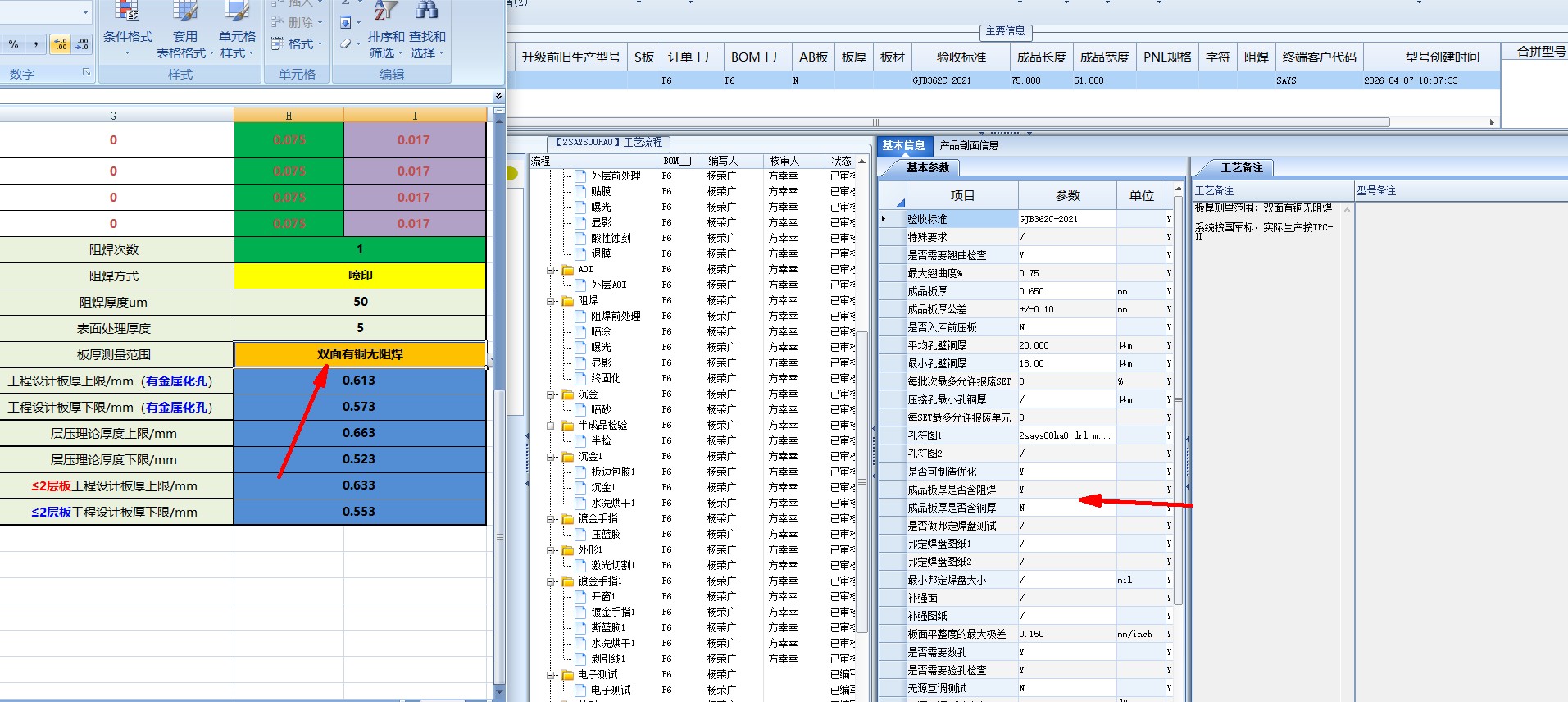The height and width of the screenshot is (702, 1568).
Task: Click the process tree scroll-up arrow
Action: click(862, 161)
